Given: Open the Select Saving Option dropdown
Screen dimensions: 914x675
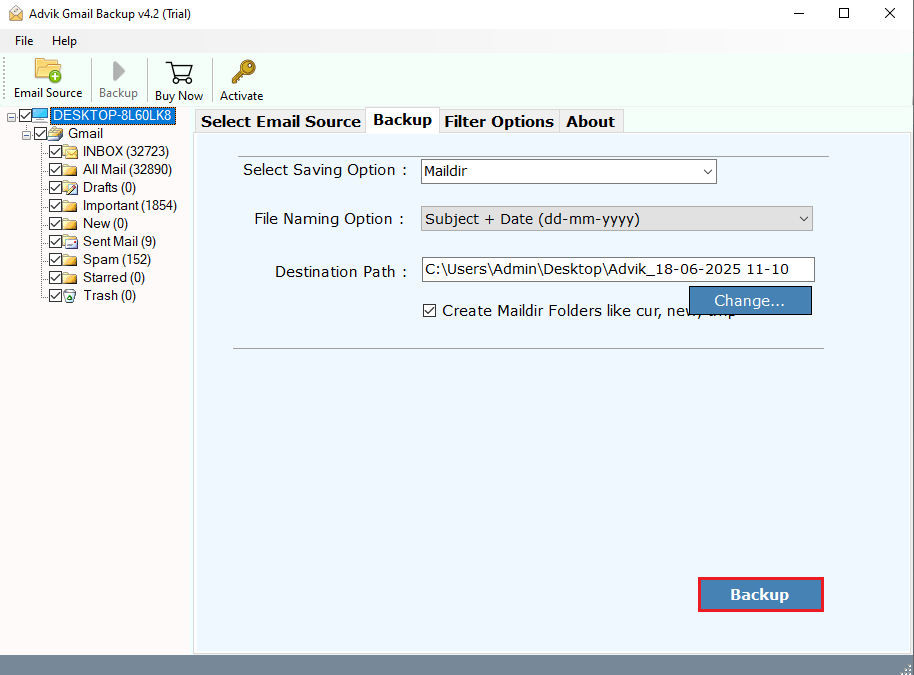Looking at the screenshot, I should [x=568, y=171].
